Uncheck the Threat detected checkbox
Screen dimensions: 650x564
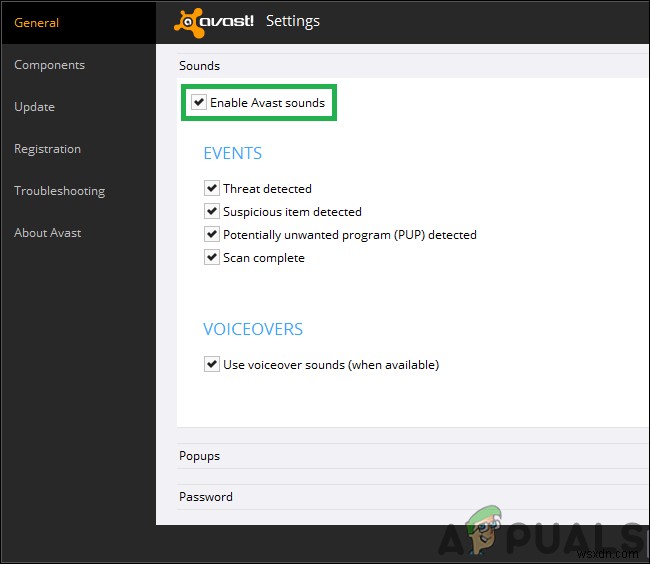212,188
